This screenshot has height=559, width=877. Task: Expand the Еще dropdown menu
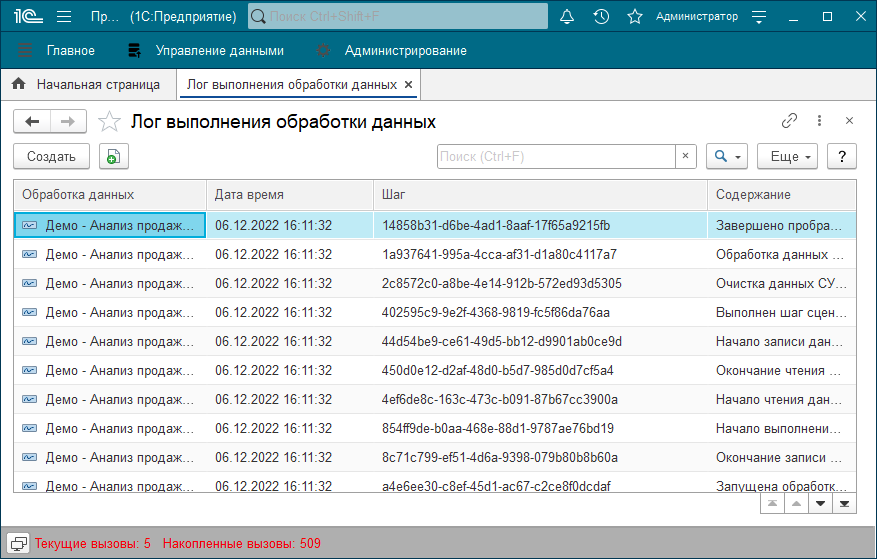click(788, 156)
